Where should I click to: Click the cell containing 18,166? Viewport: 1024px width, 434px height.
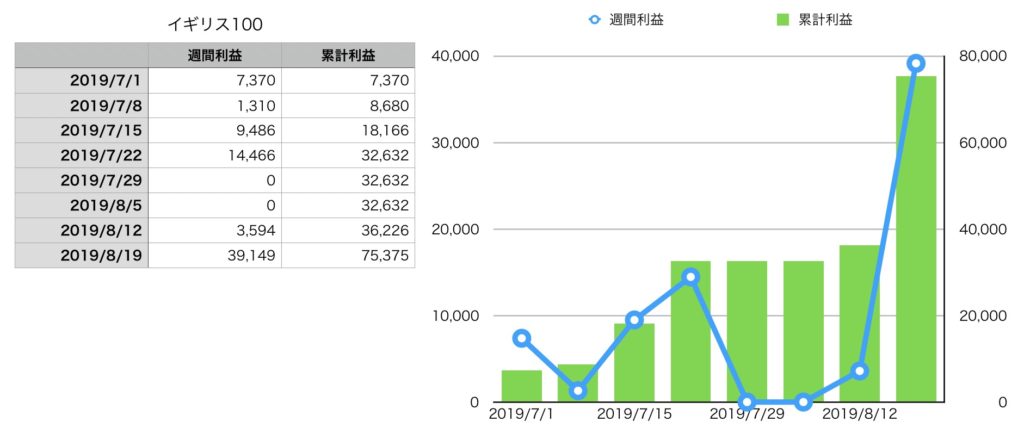click(x=348, y=130)
